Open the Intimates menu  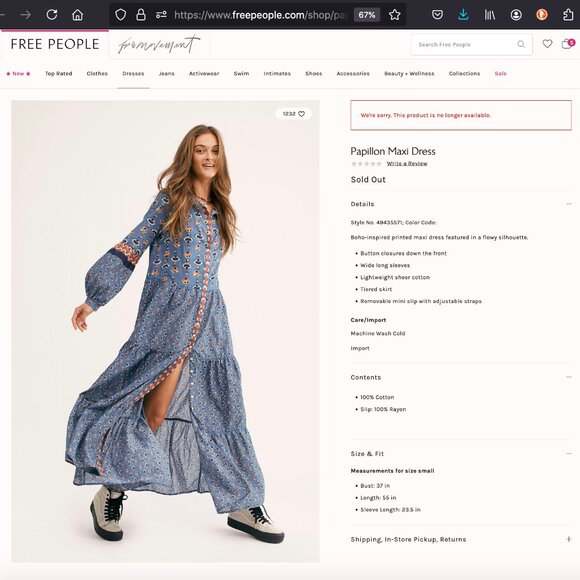click(x=277, y=74)
